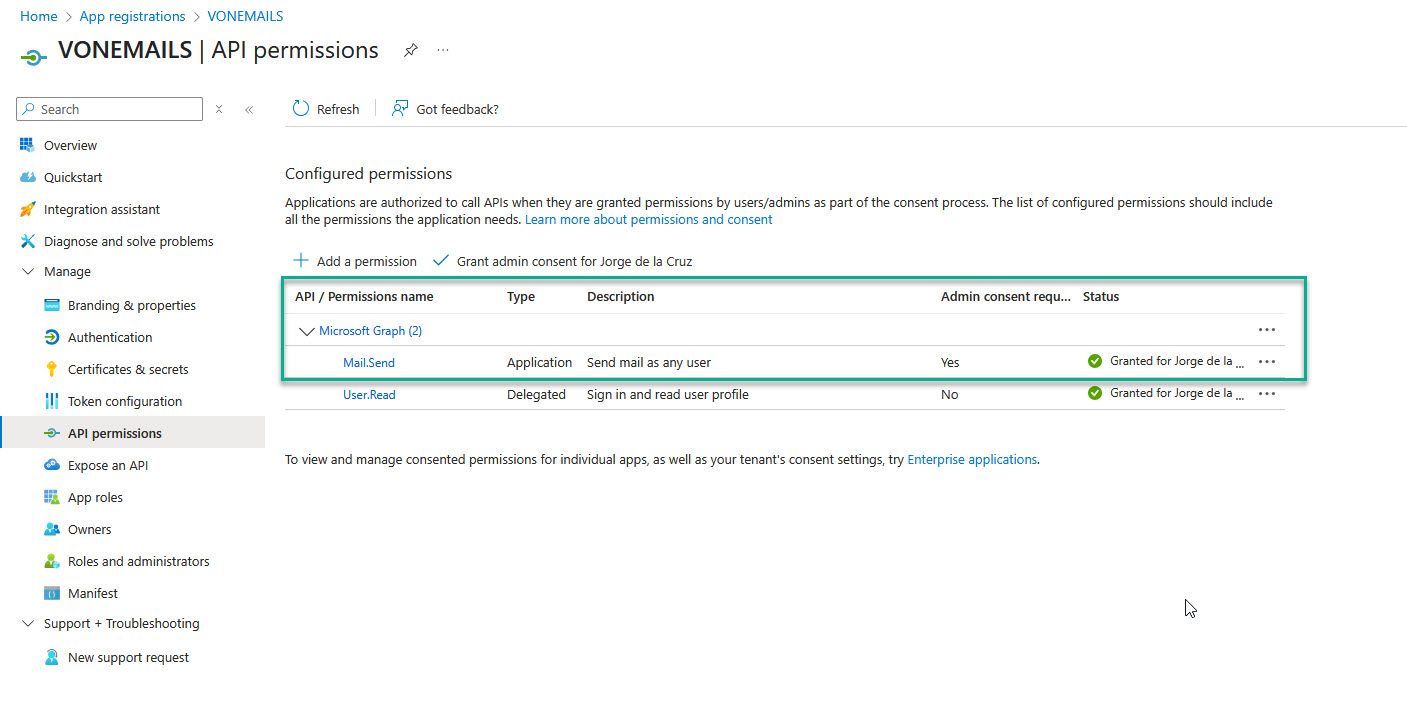
Task: Open the Enterprise applications link
Action: coord(972,459)
